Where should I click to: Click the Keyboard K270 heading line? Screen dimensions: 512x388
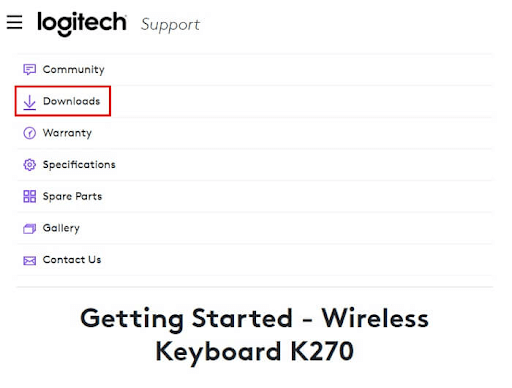click(254, 352)
